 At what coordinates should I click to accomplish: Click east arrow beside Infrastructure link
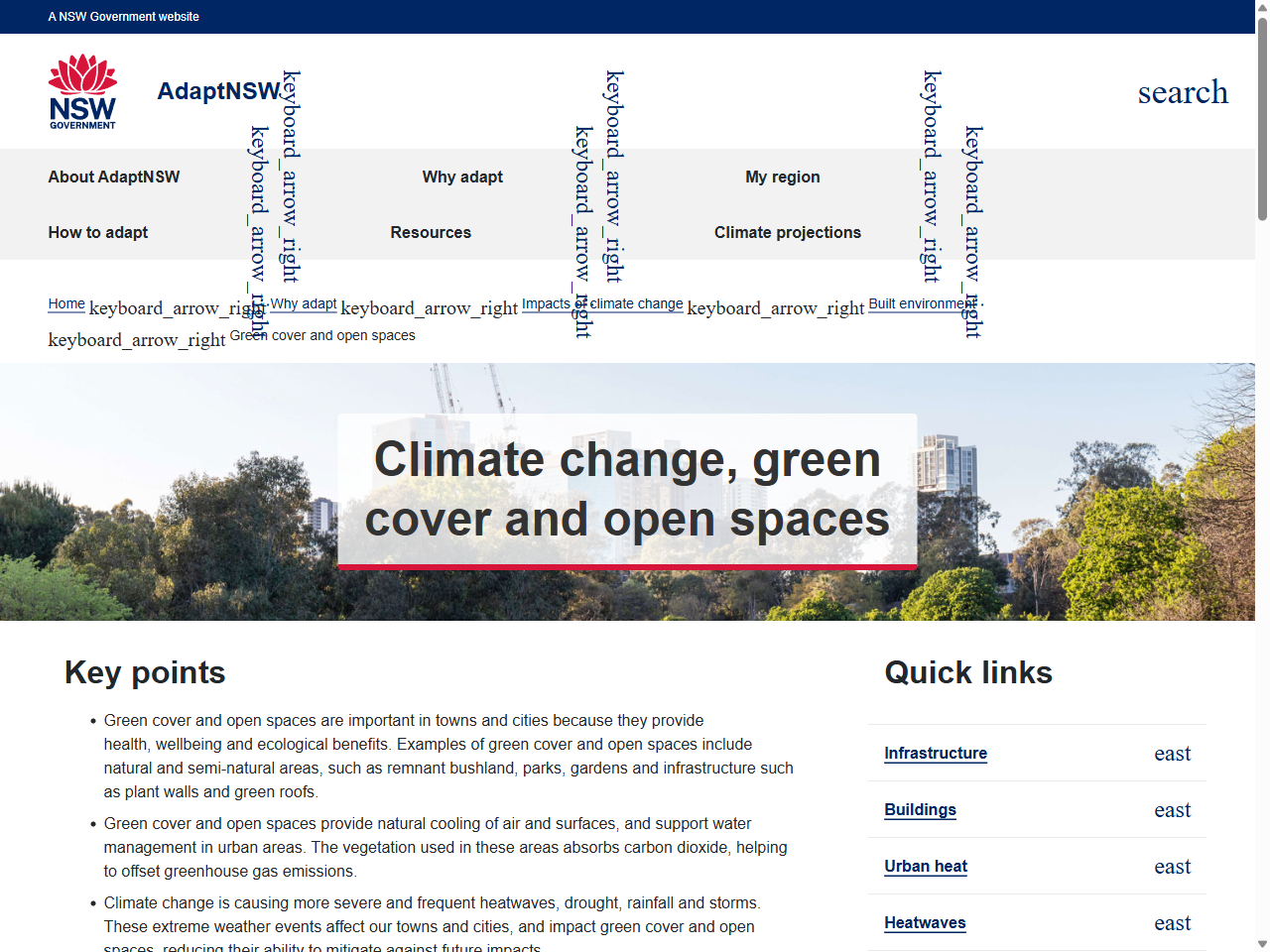[x=1172, y=754]
